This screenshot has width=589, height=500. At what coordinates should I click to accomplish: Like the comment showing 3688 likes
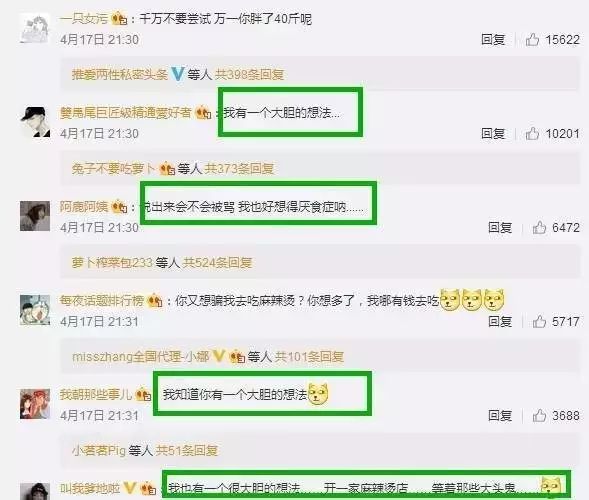click(539, 415)
